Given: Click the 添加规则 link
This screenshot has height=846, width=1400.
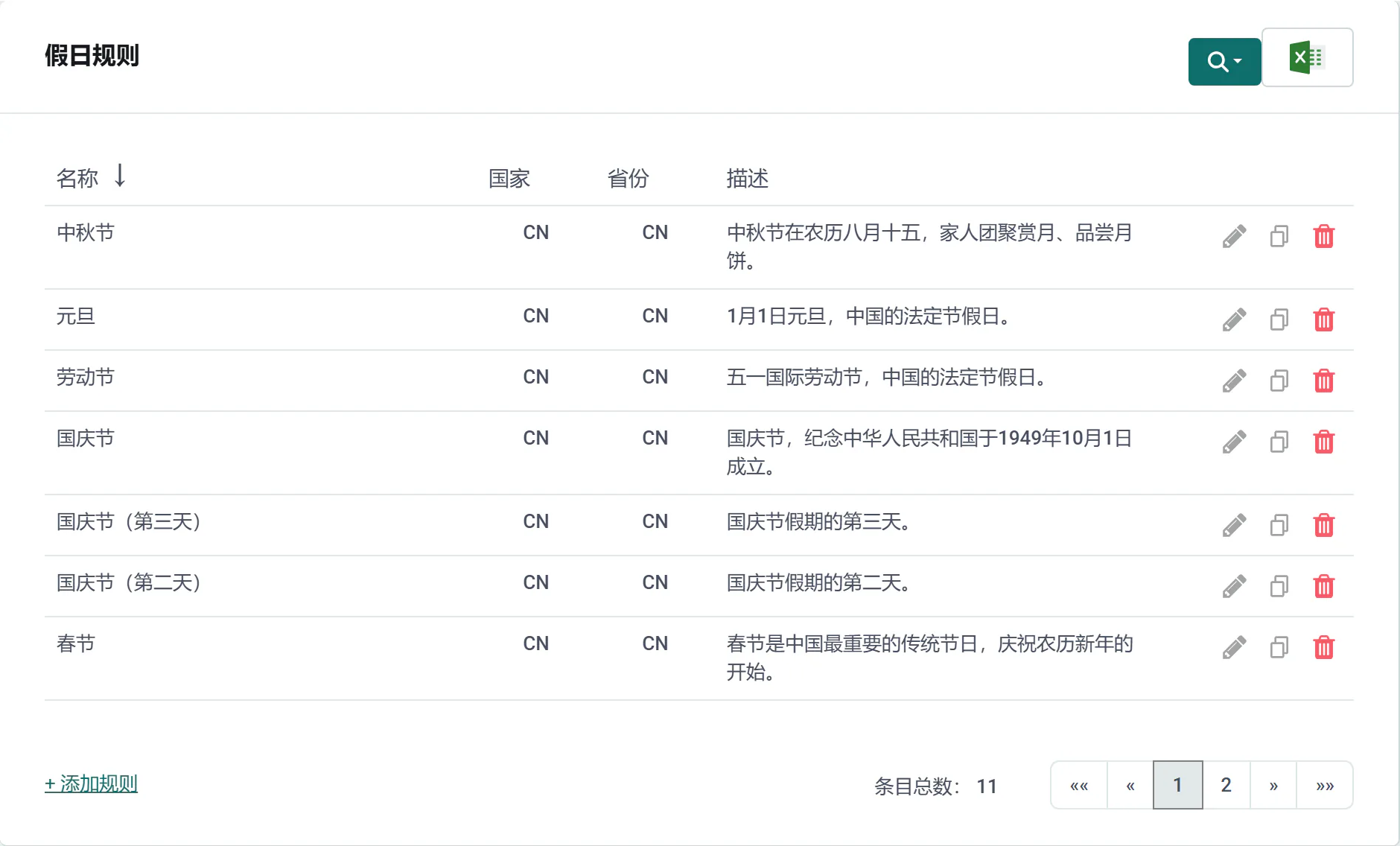Looking at the screenshot, I should coord(91,784).
